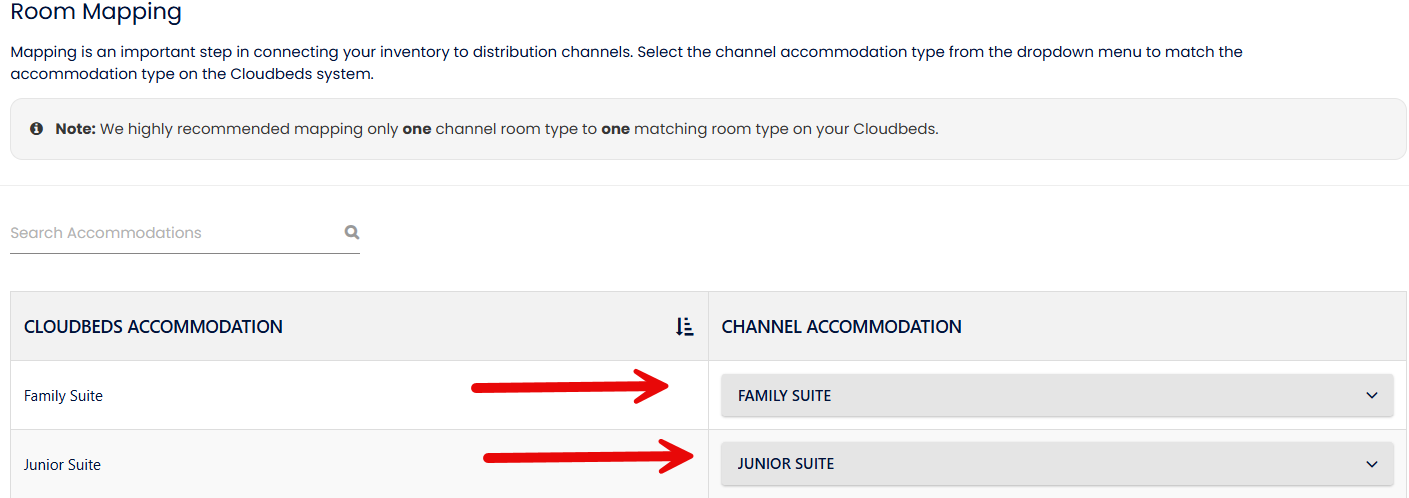Click the info icon beside Note
The image size is (1409, 498).
tap(37, 129)
